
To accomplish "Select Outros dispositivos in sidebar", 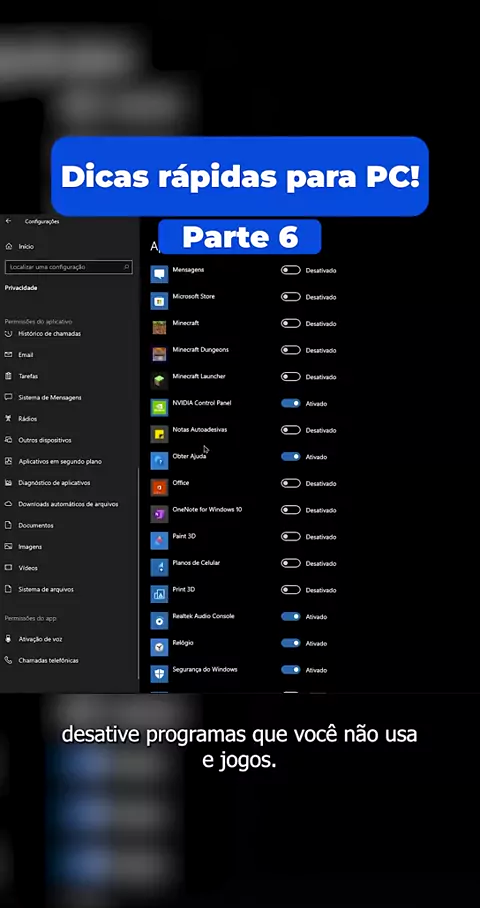I will click(x=38, y=440).
